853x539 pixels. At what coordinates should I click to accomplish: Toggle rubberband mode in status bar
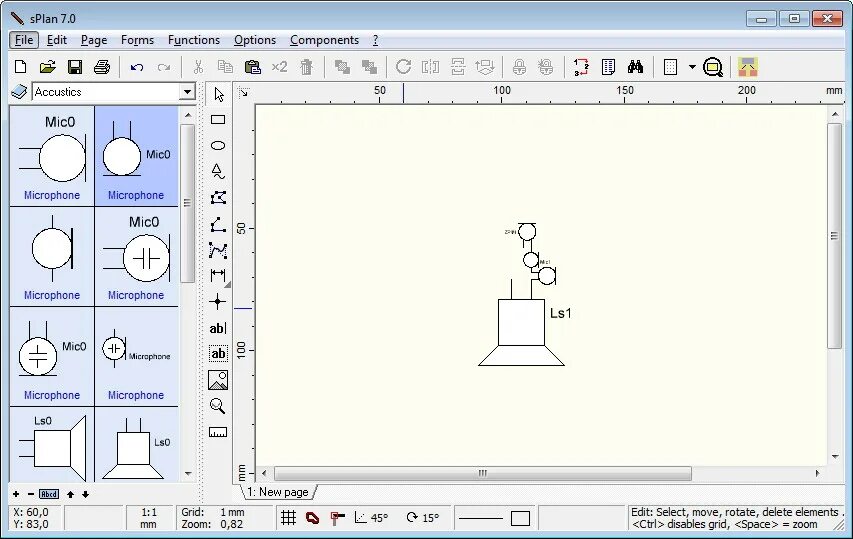click(312, 518)
